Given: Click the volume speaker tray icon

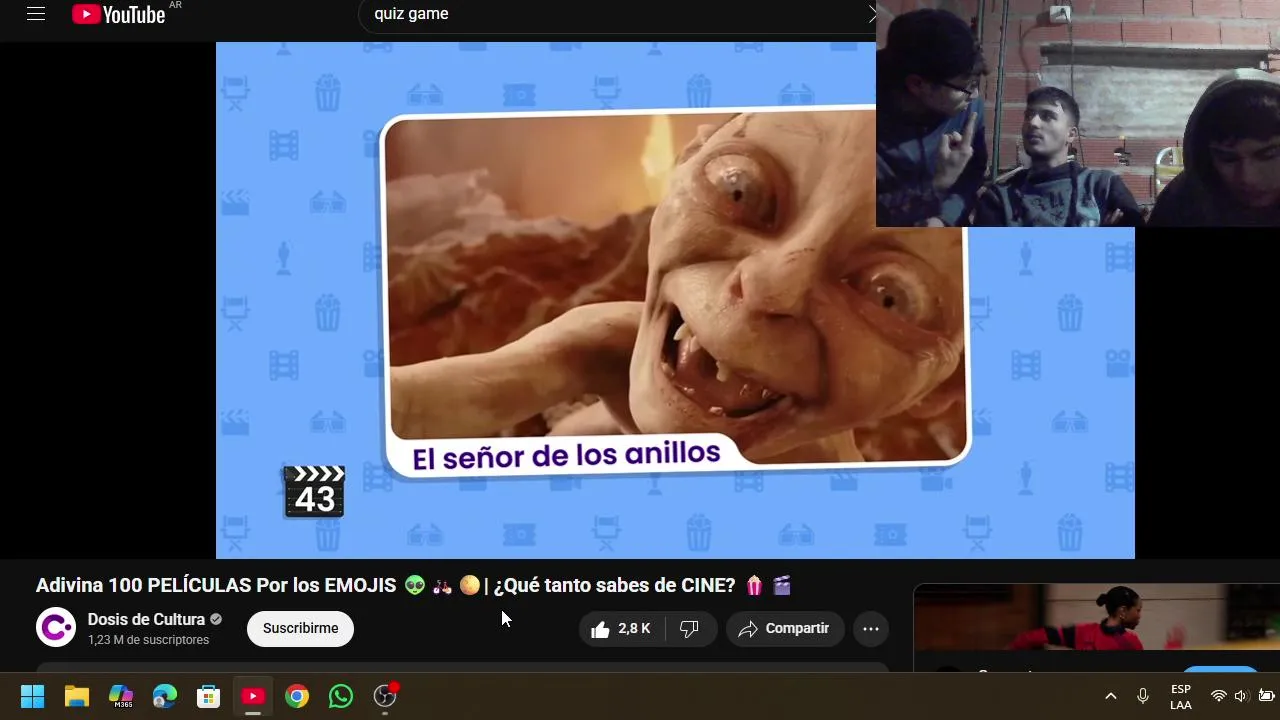Looking at the screenshot, I should tap(1241, 696).
